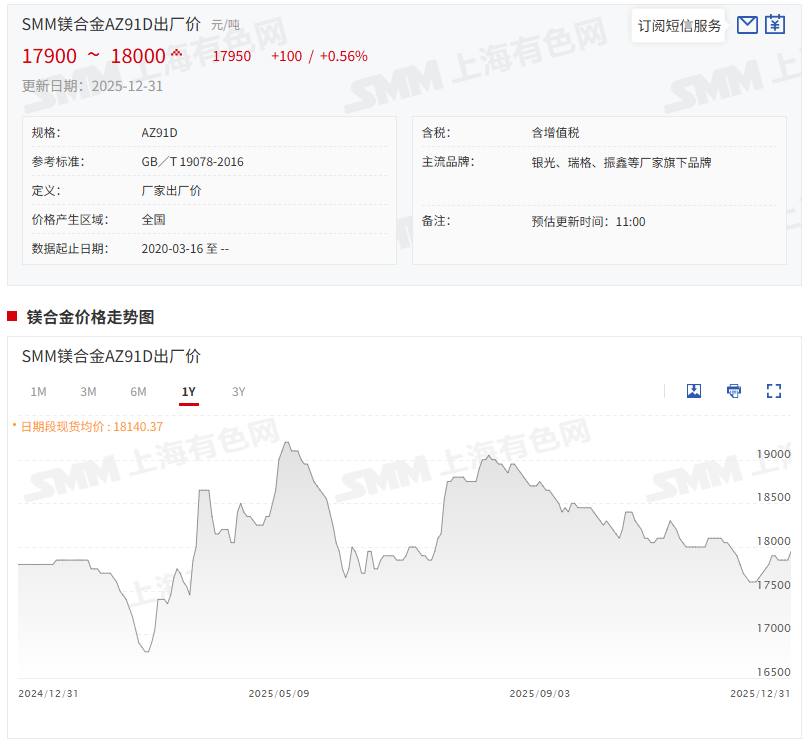Switch chart range to 1M
The image size is (808, 744).
pos(38,392)
